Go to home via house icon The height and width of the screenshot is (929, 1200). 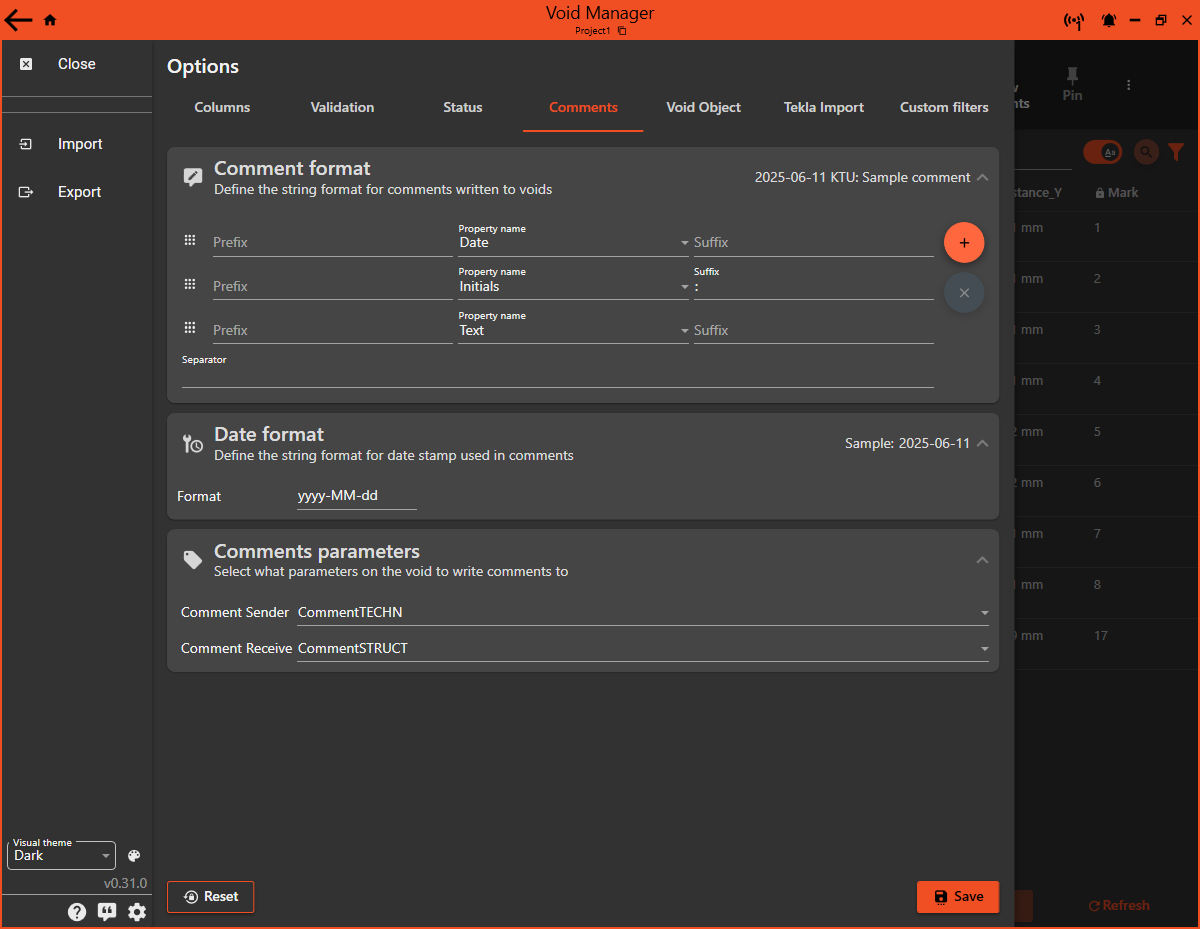50,20
